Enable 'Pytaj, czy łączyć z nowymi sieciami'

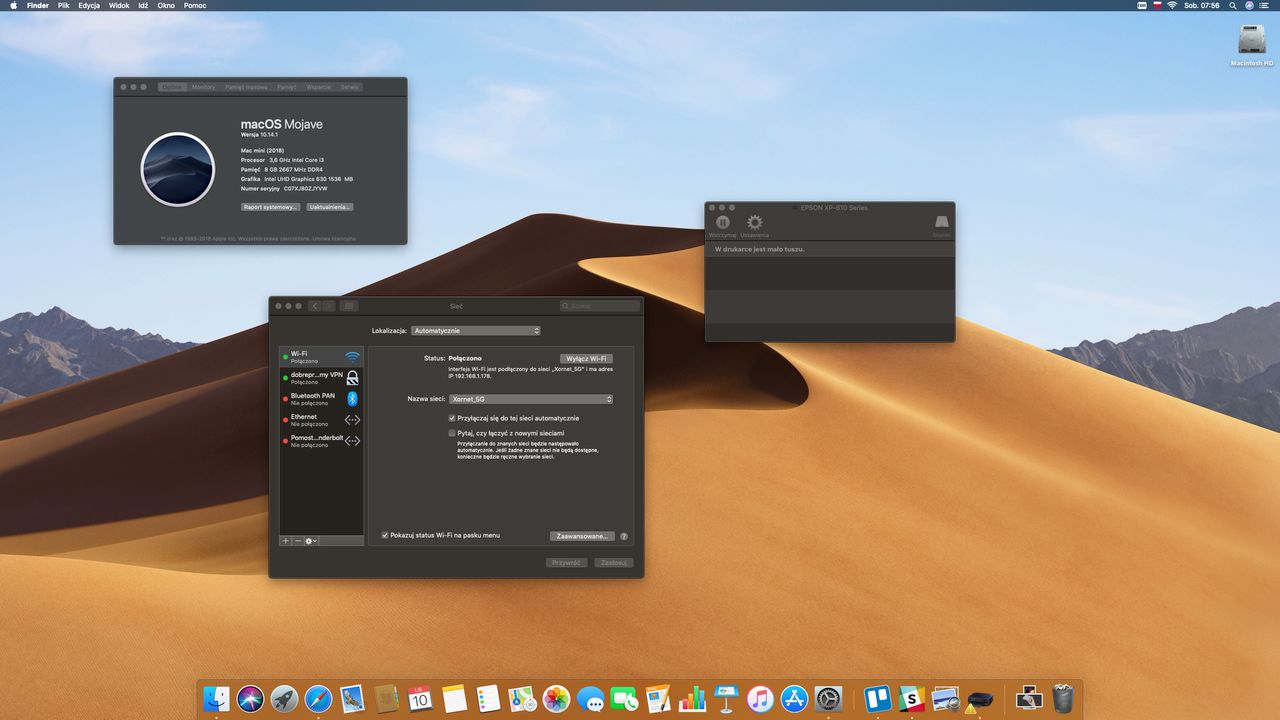[x=452, y=433]
